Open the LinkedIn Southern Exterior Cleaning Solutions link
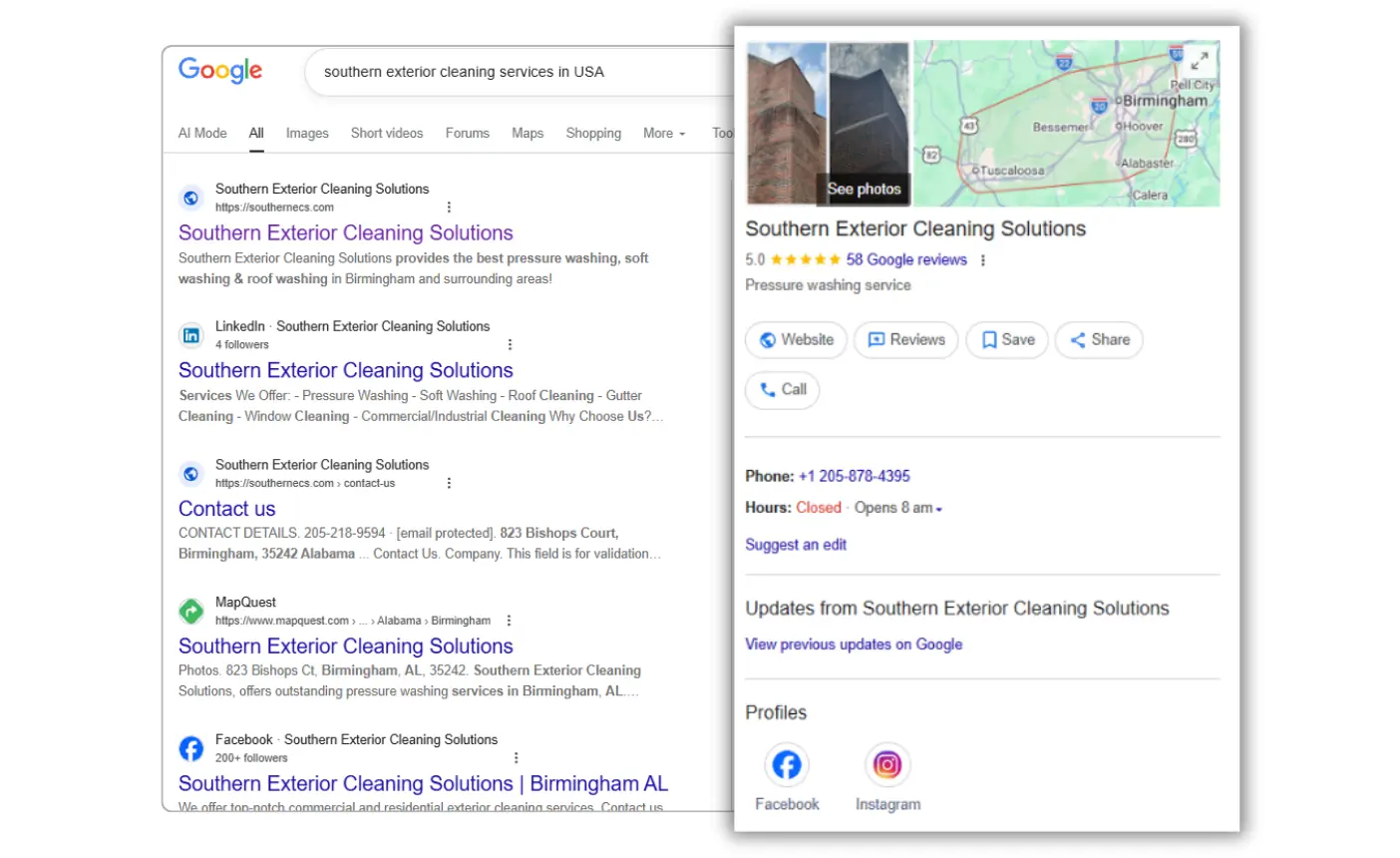1400x858 pixels. [346, 370]
